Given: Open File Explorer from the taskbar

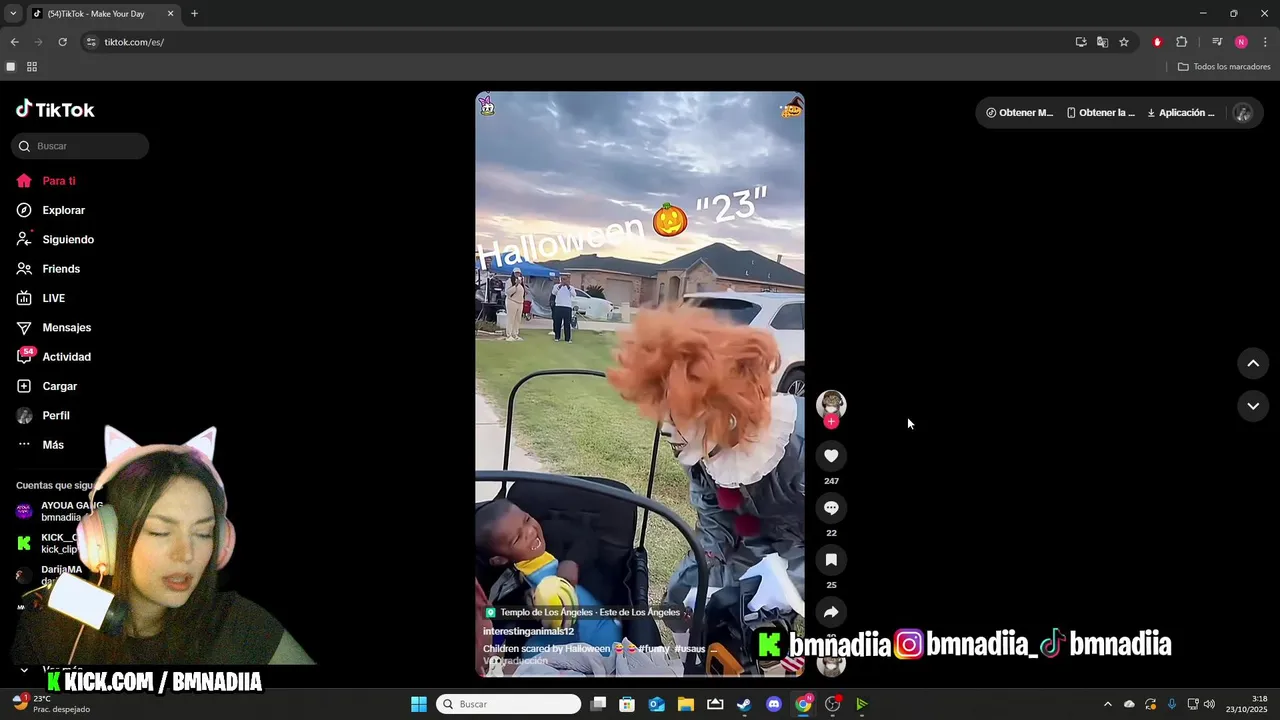Looking at the screenshot, I should pos(686,704).
